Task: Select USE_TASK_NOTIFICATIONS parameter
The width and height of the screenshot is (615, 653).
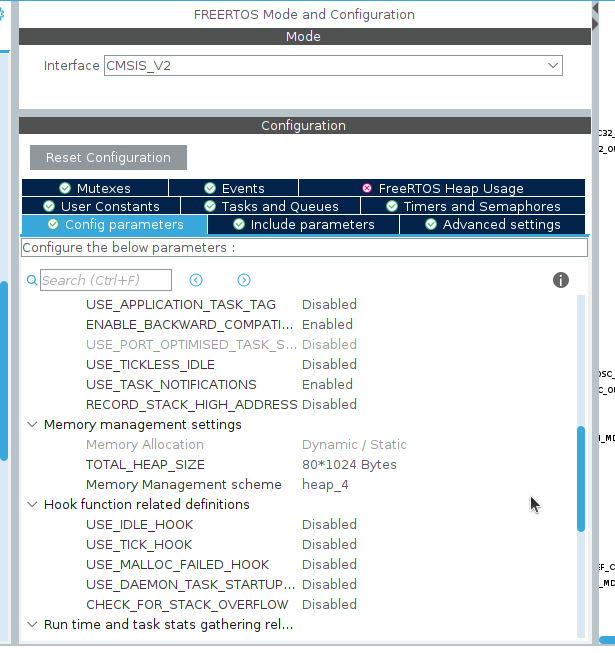Action: tap(171, 385)
